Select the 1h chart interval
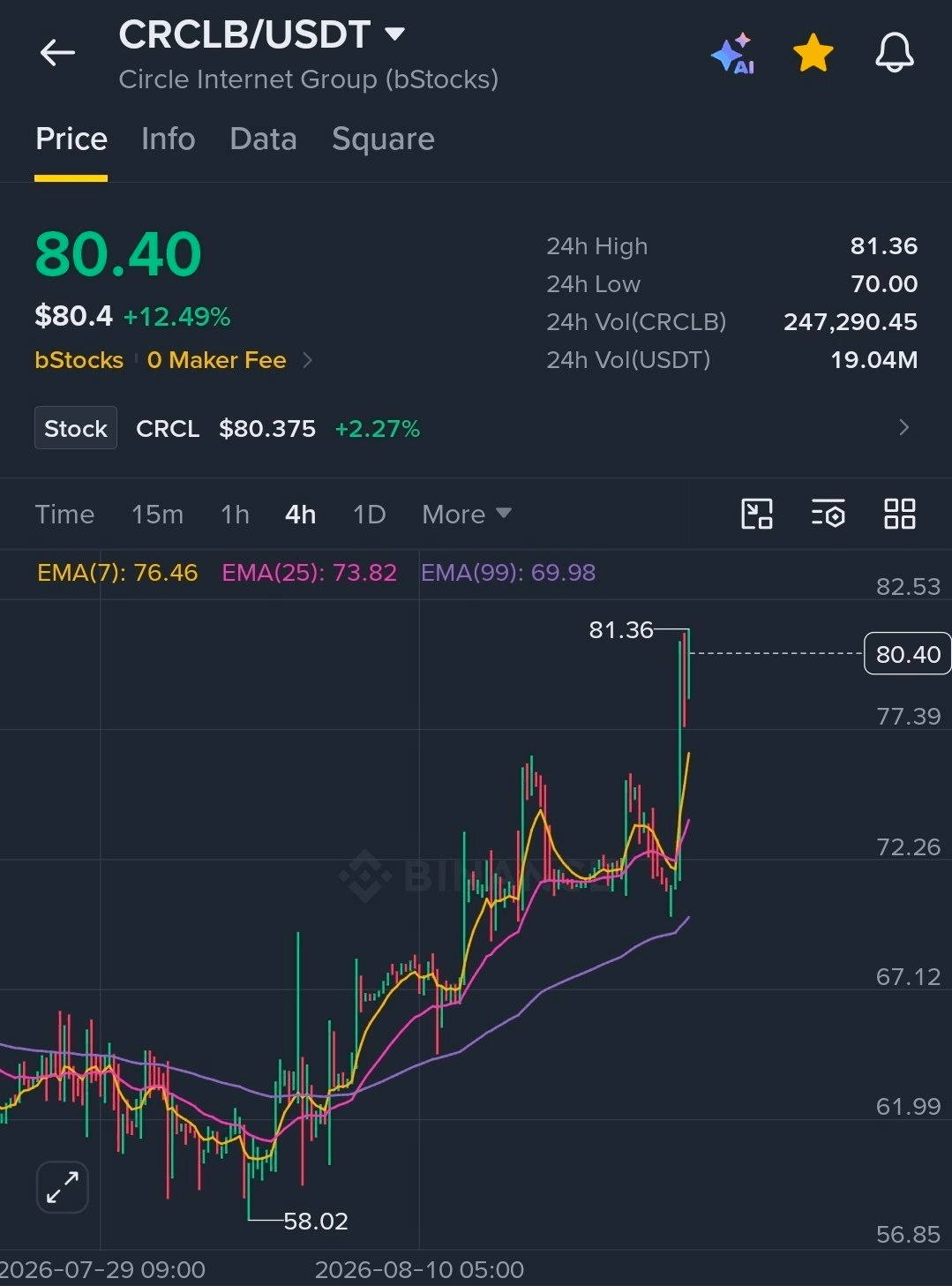This screenshot has height=1286, width=952. click(235, 515)
